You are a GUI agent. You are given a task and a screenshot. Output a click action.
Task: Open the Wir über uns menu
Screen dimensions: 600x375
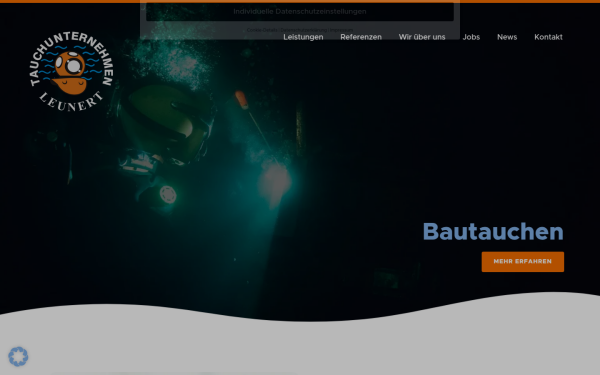pyautogui.click(x=422, y=37)
